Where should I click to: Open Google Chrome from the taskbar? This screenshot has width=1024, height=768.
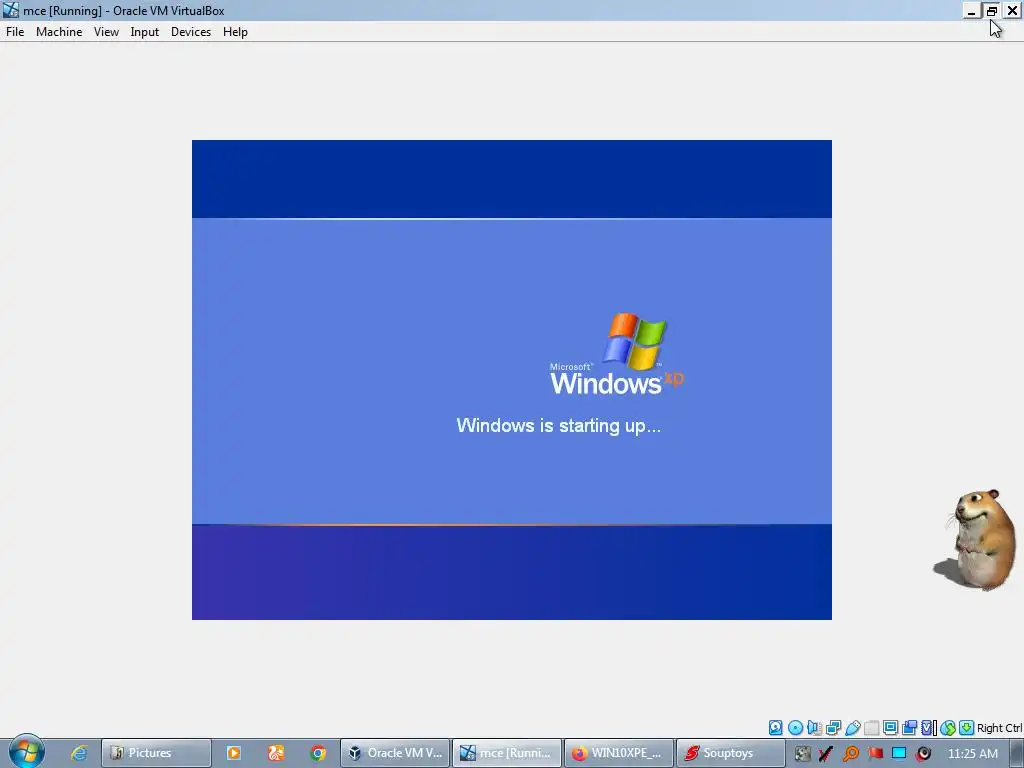pyautogui.click(x=318, y=753)
